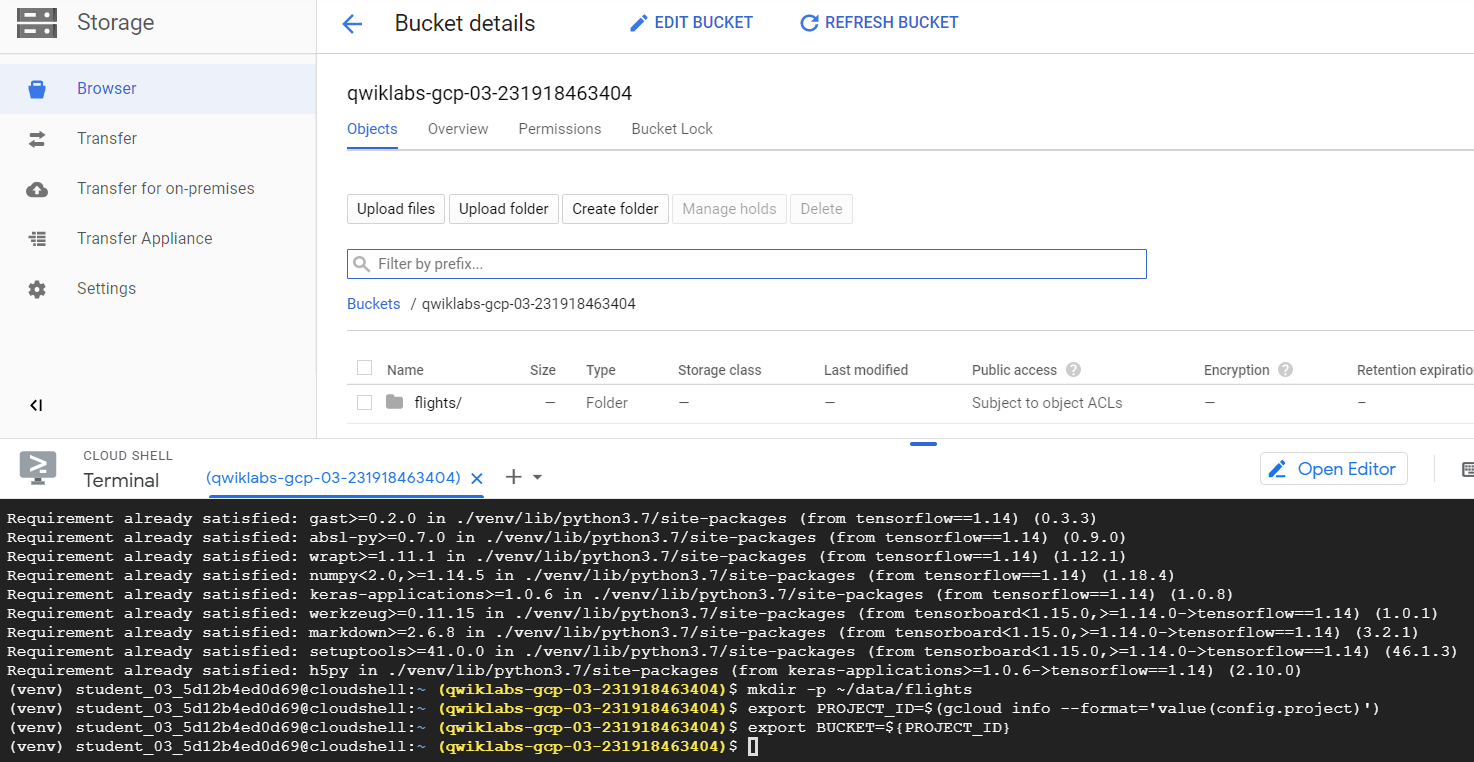
Task: Expand the Cloud Shell session dropdown arrow
Action: pyautogui.click(x=537, y=478)
